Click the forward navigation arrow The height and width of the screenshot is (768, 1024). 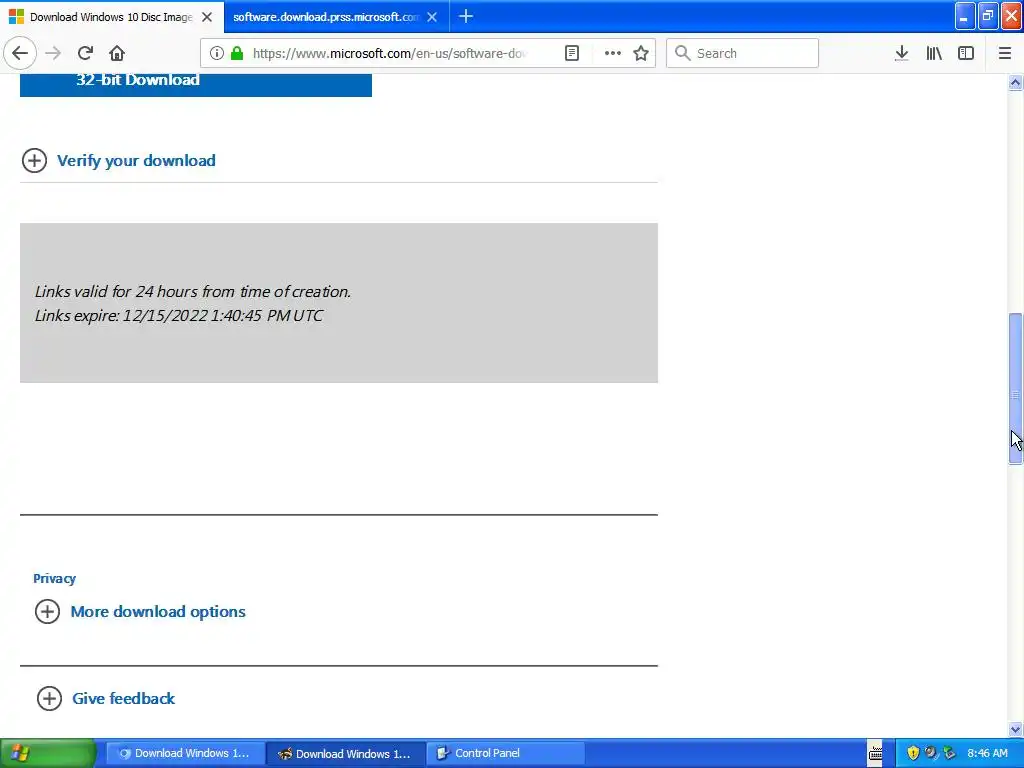coord(54,53)
